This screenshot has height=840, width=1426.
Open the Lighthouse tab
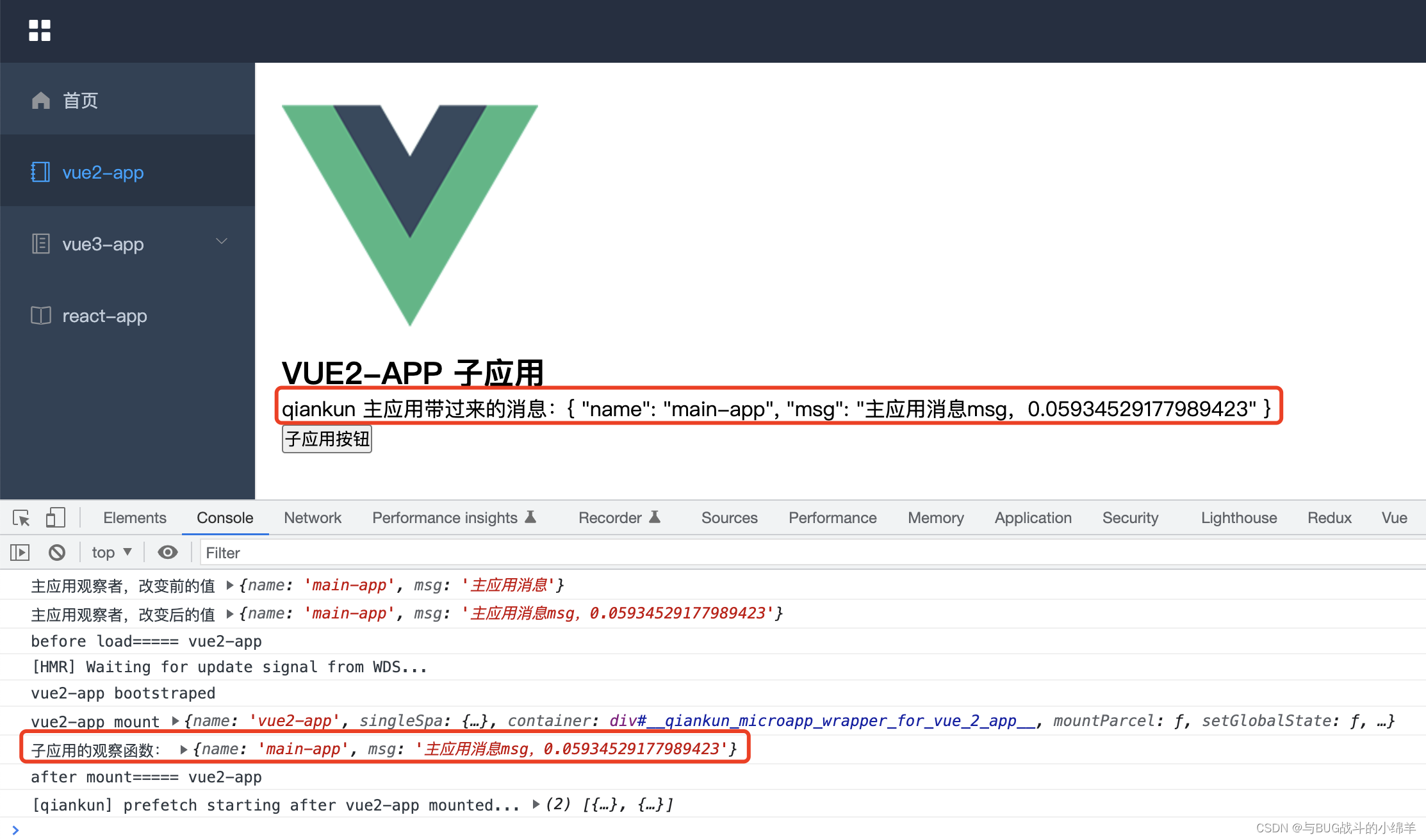pos(1238,518)
